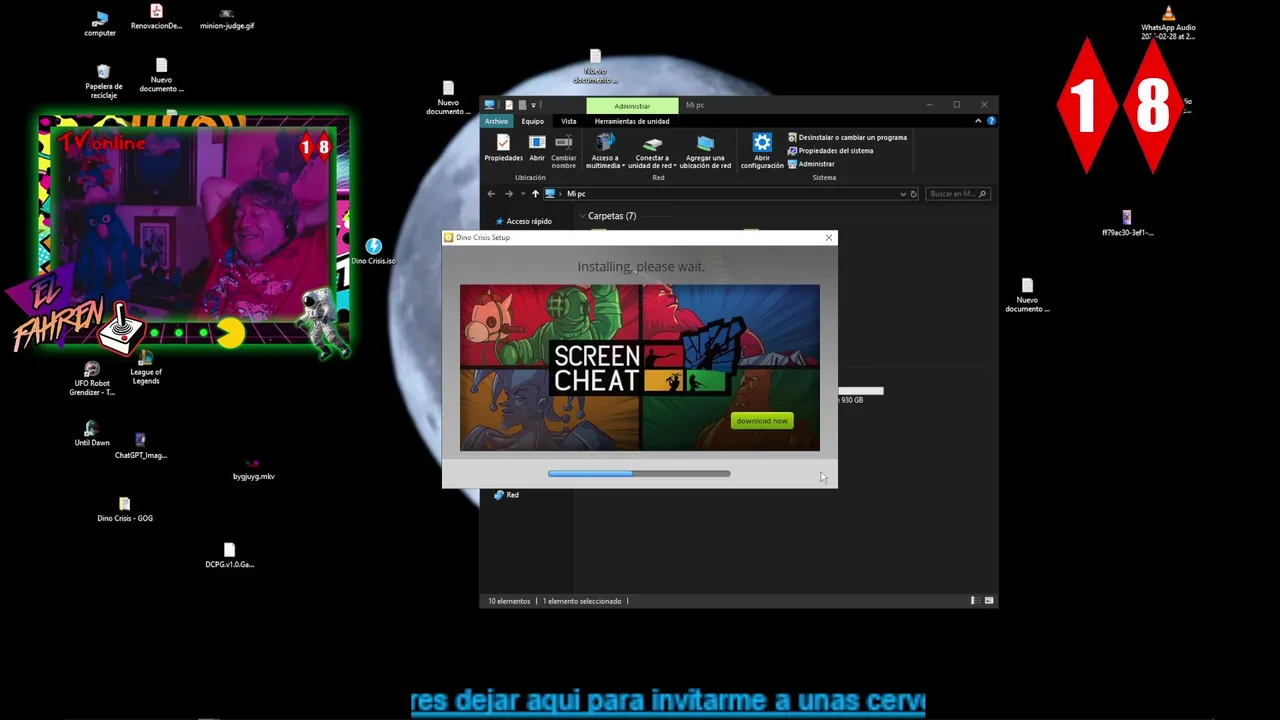Click Propiedades icon in Explorer ribbon
Image resolution: width=1280 pixels, height=720 pixels.
point(503,148)
